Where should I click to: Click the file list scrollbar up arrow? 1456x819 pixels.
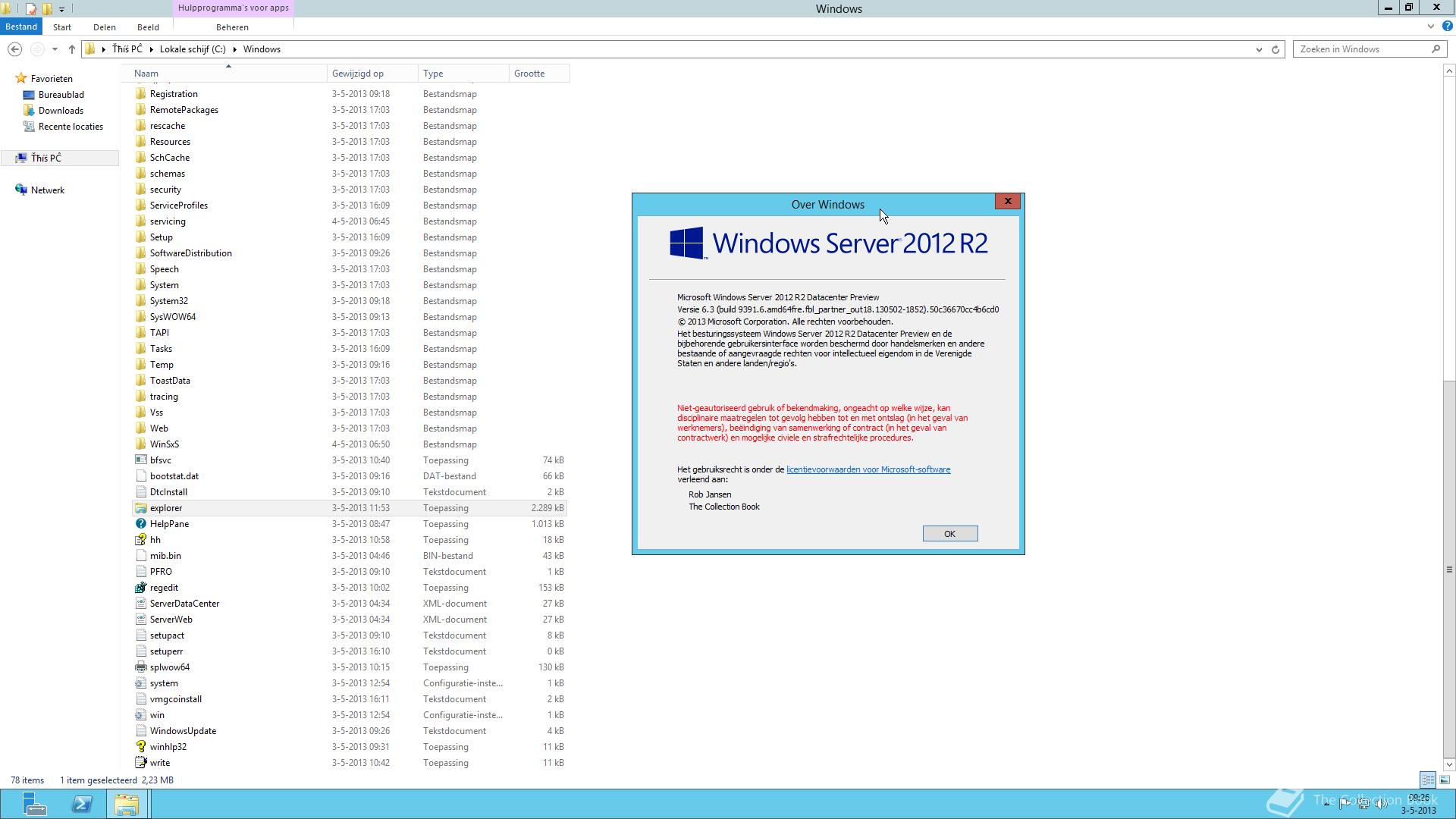point(1449,71)
